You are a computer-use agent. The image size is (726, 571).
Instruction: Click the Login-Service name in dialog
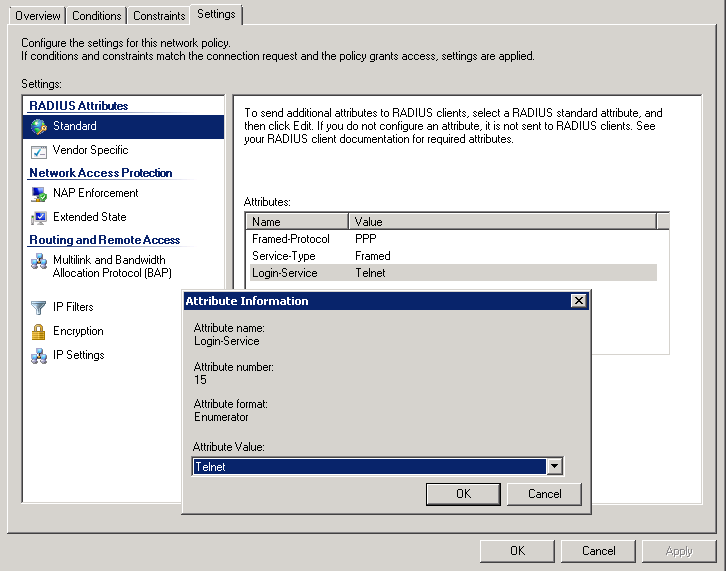pos(226,341)
